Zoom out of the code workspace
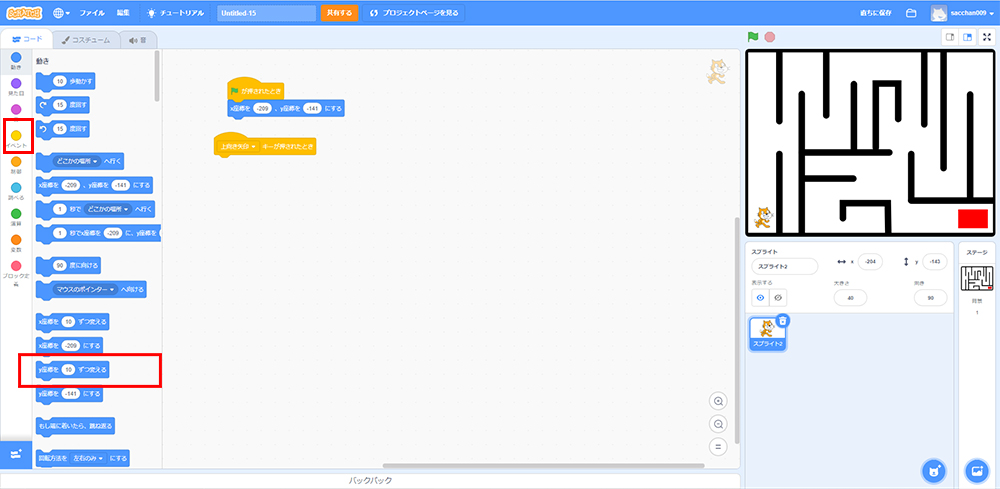This screenshot has height=489, width=1000. (717, 424)
